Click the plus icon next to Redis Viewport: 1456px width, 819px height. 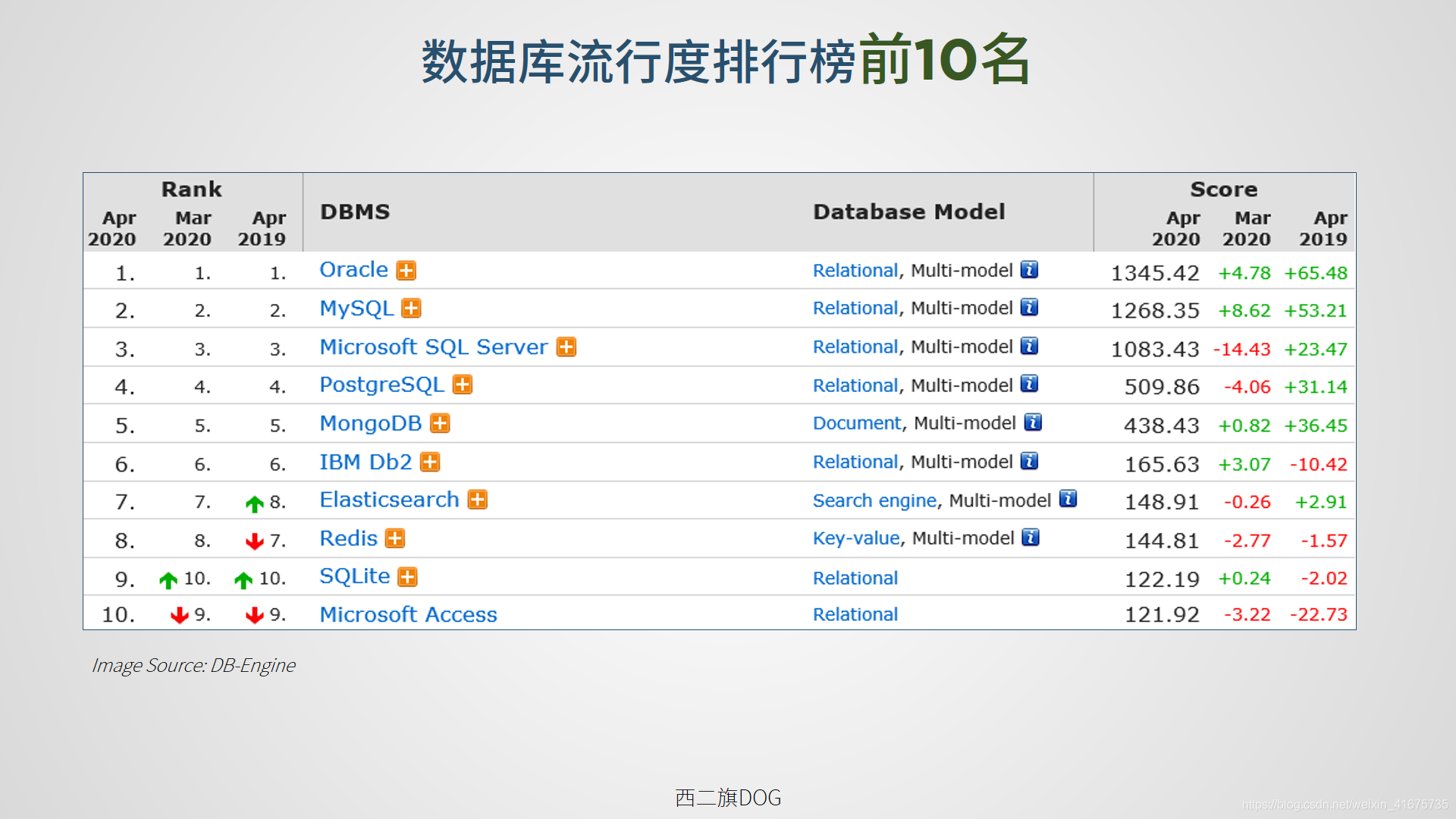(x=395, y=539)
